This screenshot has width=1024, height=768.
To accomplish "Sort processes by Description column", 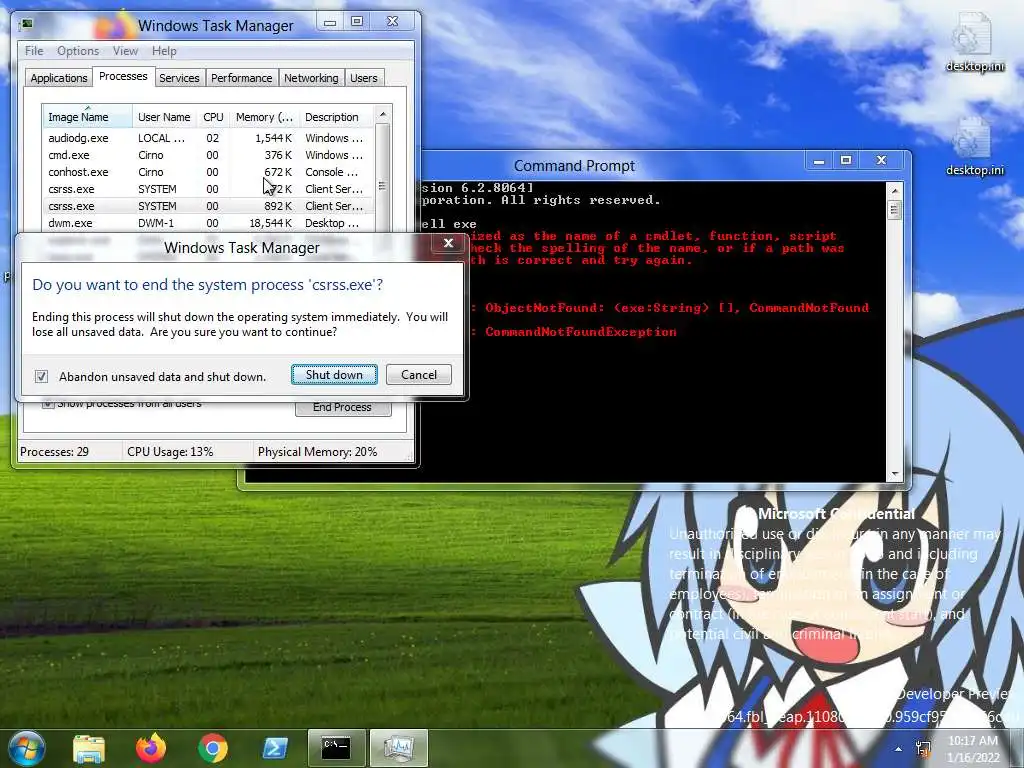I will tap(336, 117).
